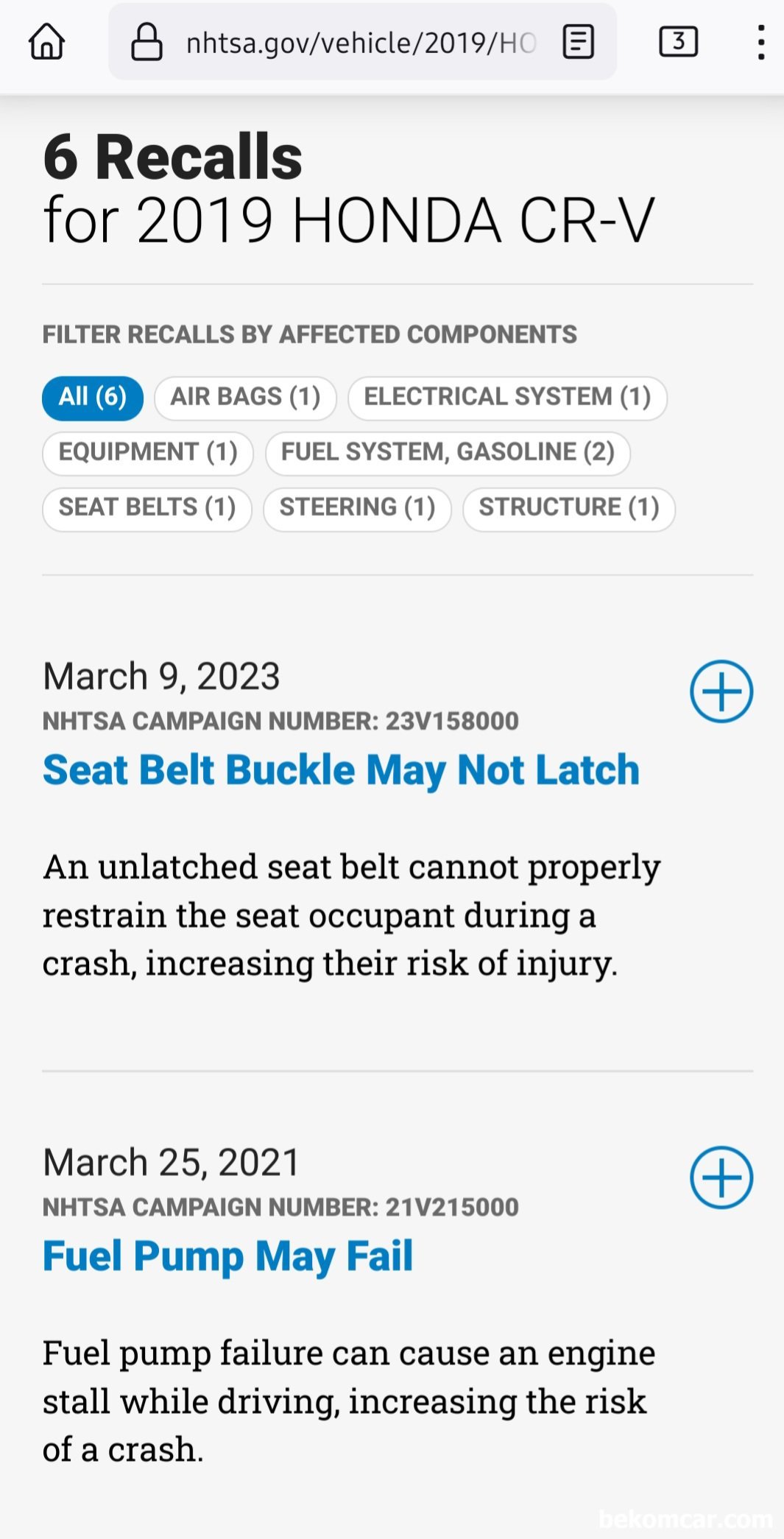
Task: Filter by SEAT BELTS (1)
Action: 147,508
